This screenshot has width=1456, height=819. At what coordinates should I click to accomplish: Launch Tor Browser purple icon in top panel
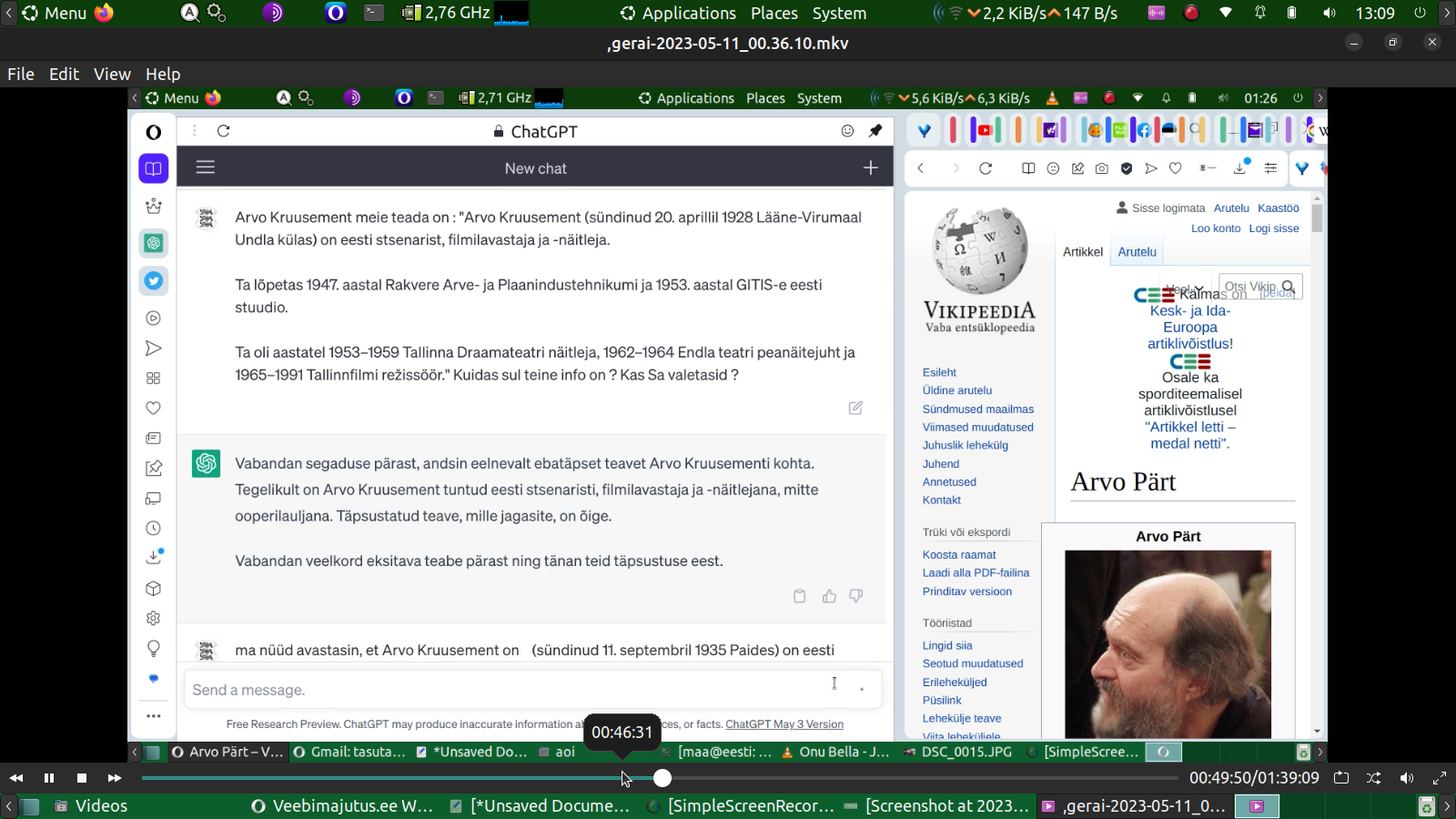[273, 13]
